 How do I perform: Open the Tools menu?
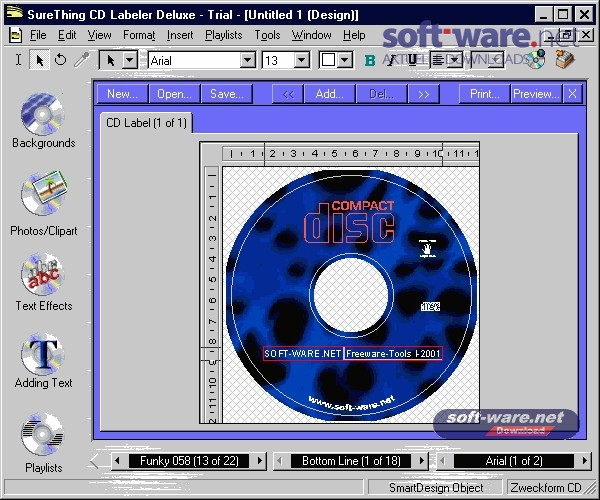pos(267,35)
